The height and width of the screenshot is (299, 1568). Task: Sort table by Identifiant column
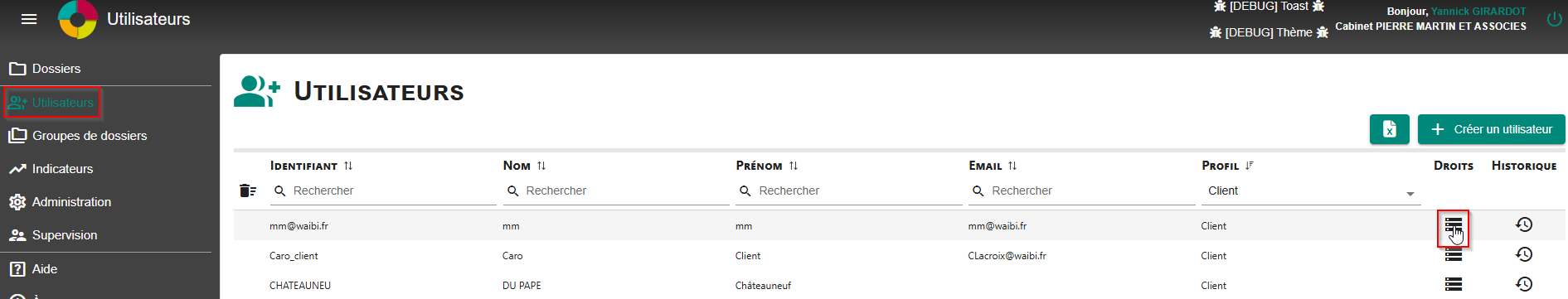(x=348, y=166)
